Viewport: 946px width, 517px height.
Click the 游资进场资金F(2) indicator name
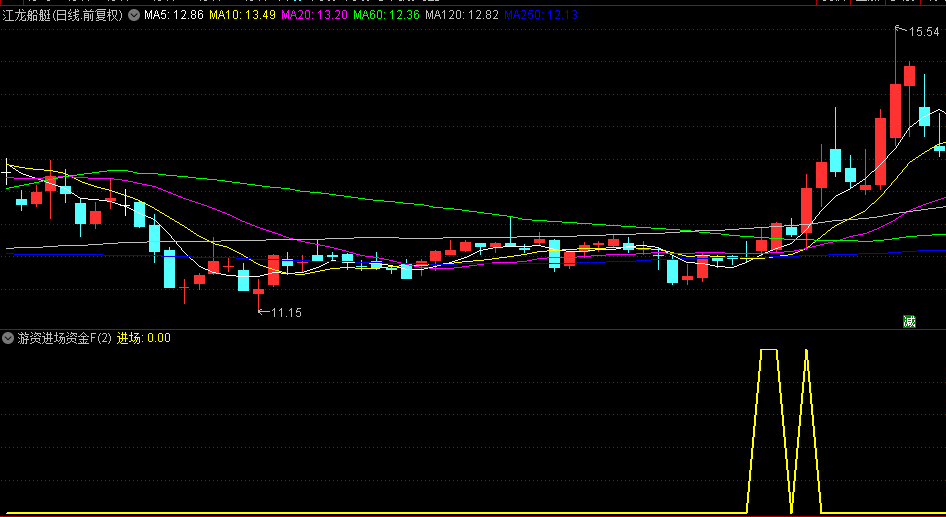(65, 338)
